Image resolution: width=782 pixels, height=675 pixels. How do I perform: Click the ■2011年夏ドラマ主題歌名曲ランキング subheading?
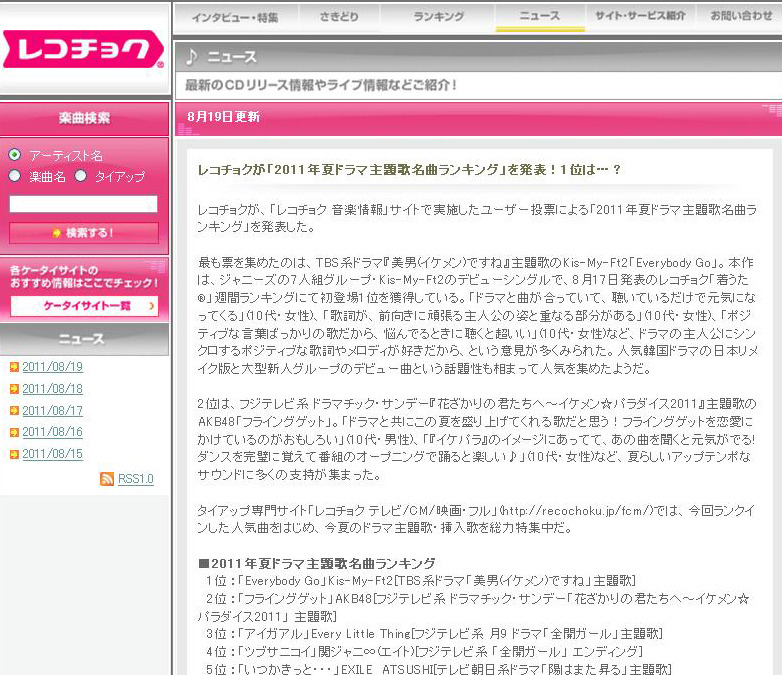[x=317, y=564]
